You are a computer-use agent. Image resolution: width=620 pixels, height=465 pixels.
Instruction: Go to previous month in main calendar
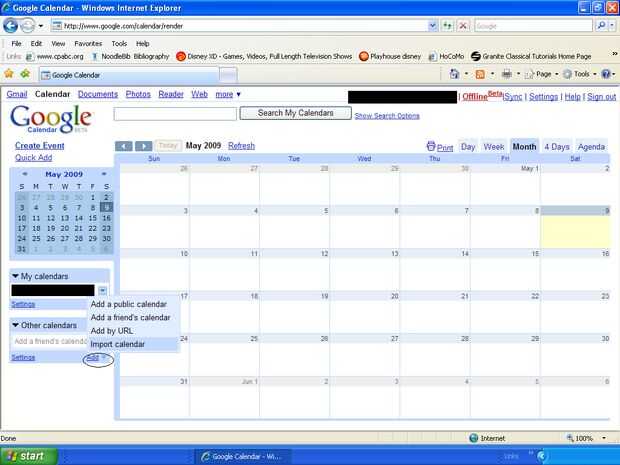point(123,146)
